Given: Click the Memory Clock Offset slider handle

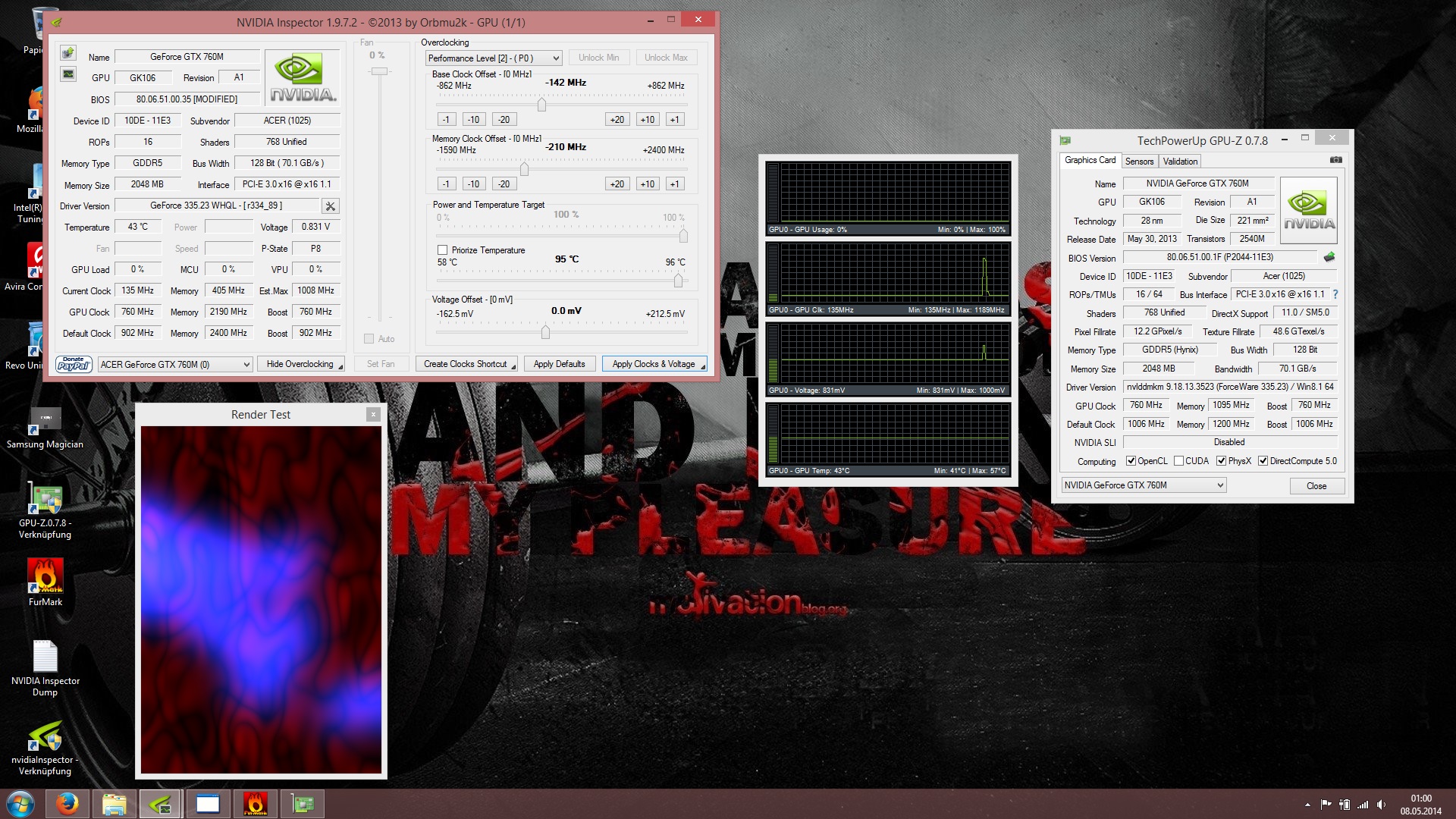Looking at the screenshot, I should click(x=524, y=169).
